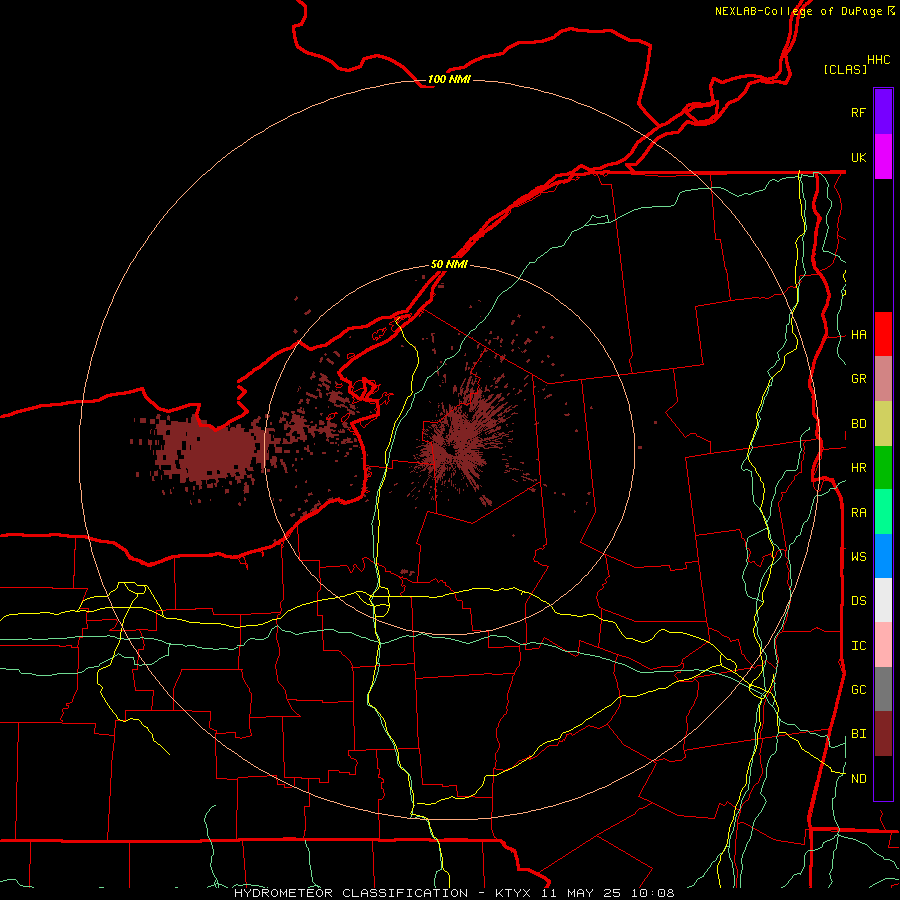
Task: Click the '100 NMI' range ring label
Action: [449, 79]
